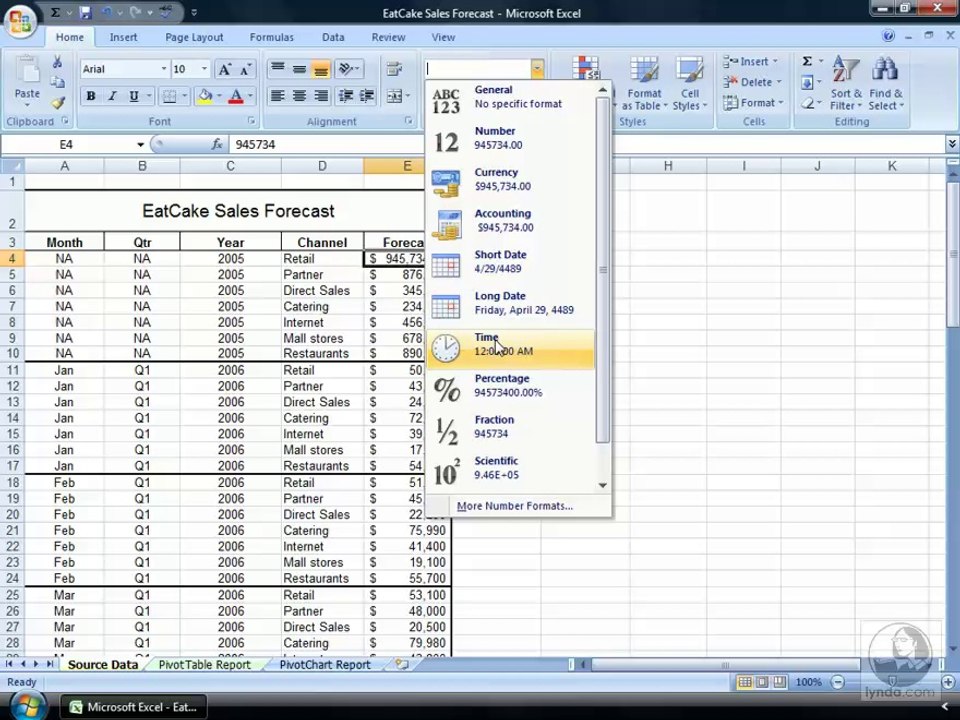Viewport: 960px width, 720px height.
Task: Switch to PivotChart Report sheet
Action: [325, 665]
